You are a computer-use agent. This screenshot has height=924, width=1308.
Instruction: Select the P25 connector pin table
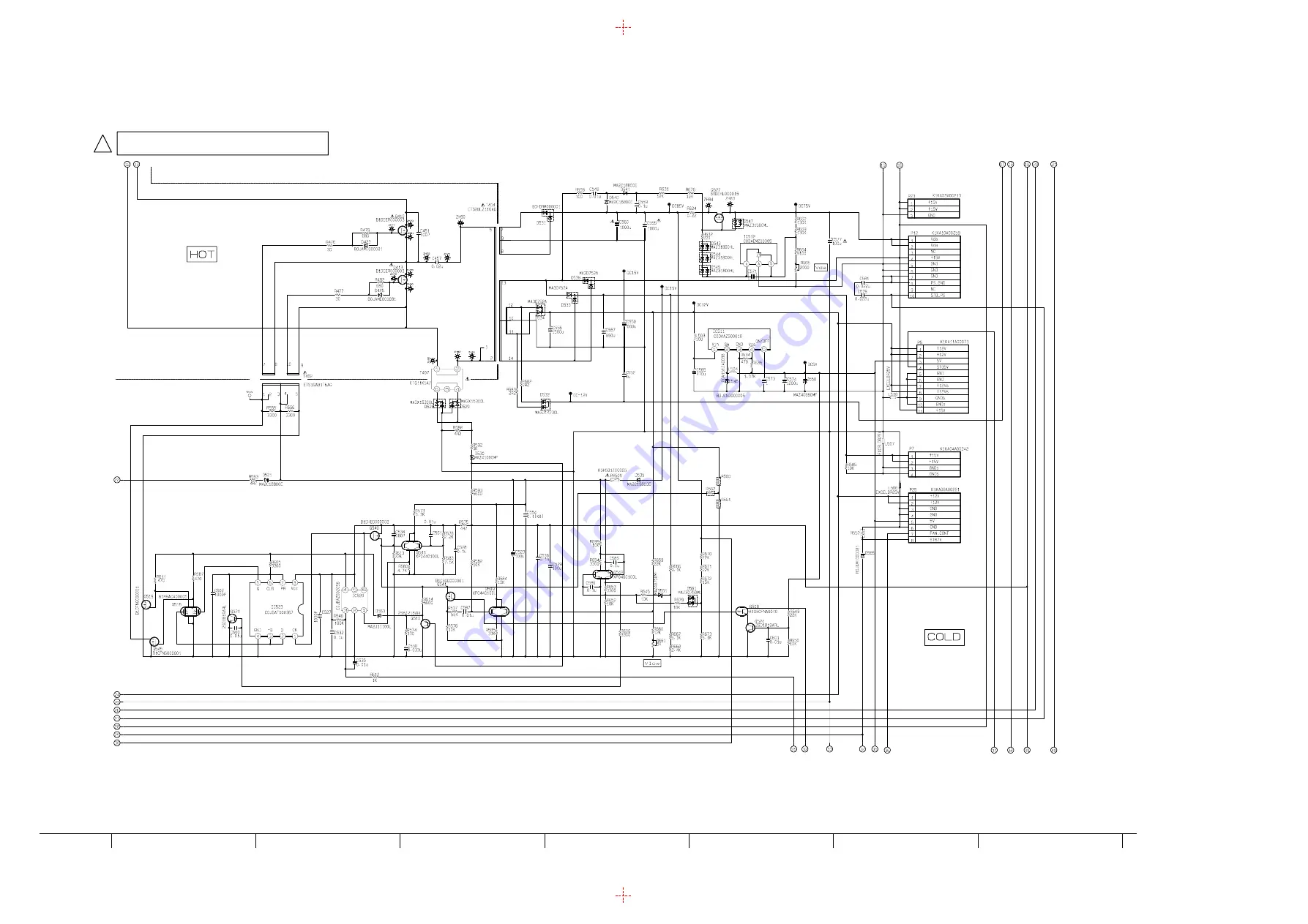pos(935,518)
